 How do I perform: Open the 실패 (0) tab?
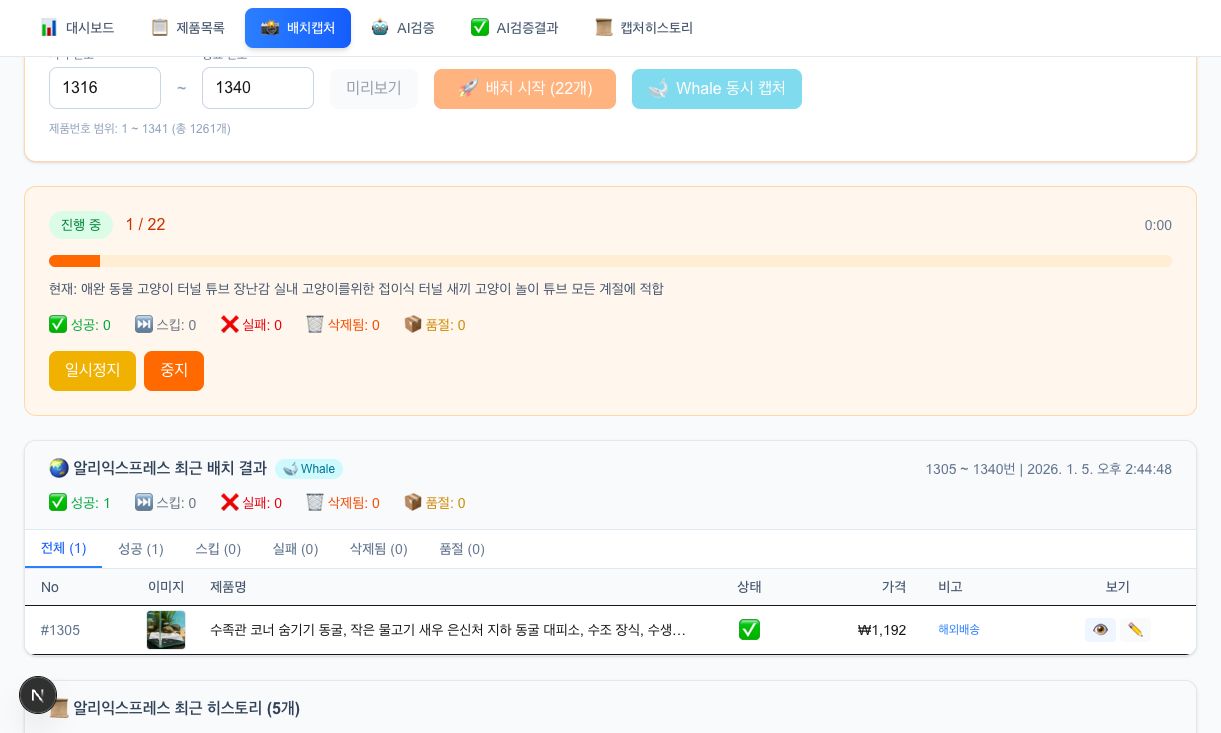tap(295, 549)
